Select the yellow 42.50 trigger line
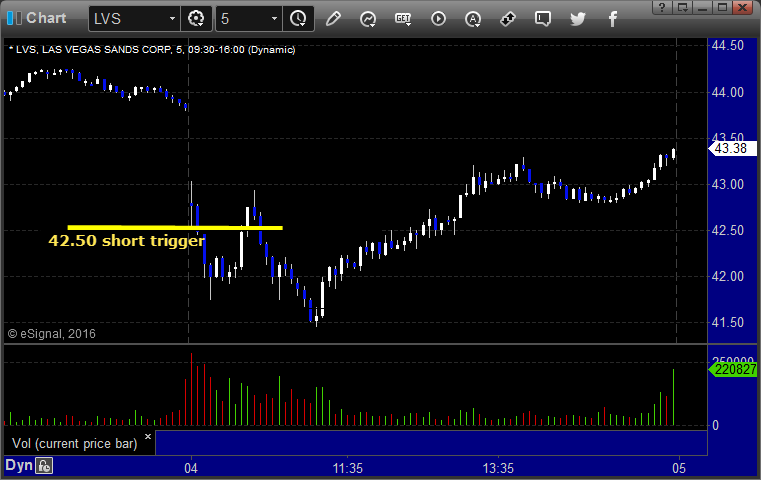Screen dimensions: 761x480 (x=175, y=227)
